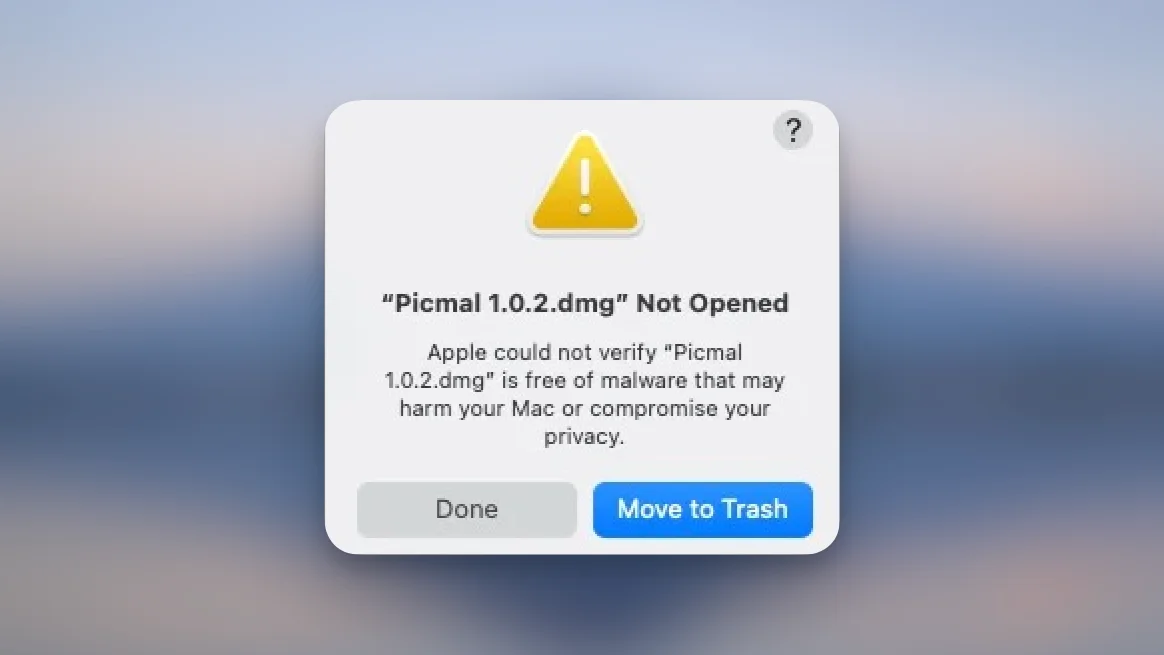
Task: Click the blurred desktop left of the dialog
Action: pyautogui.click(x=163, y=327)
